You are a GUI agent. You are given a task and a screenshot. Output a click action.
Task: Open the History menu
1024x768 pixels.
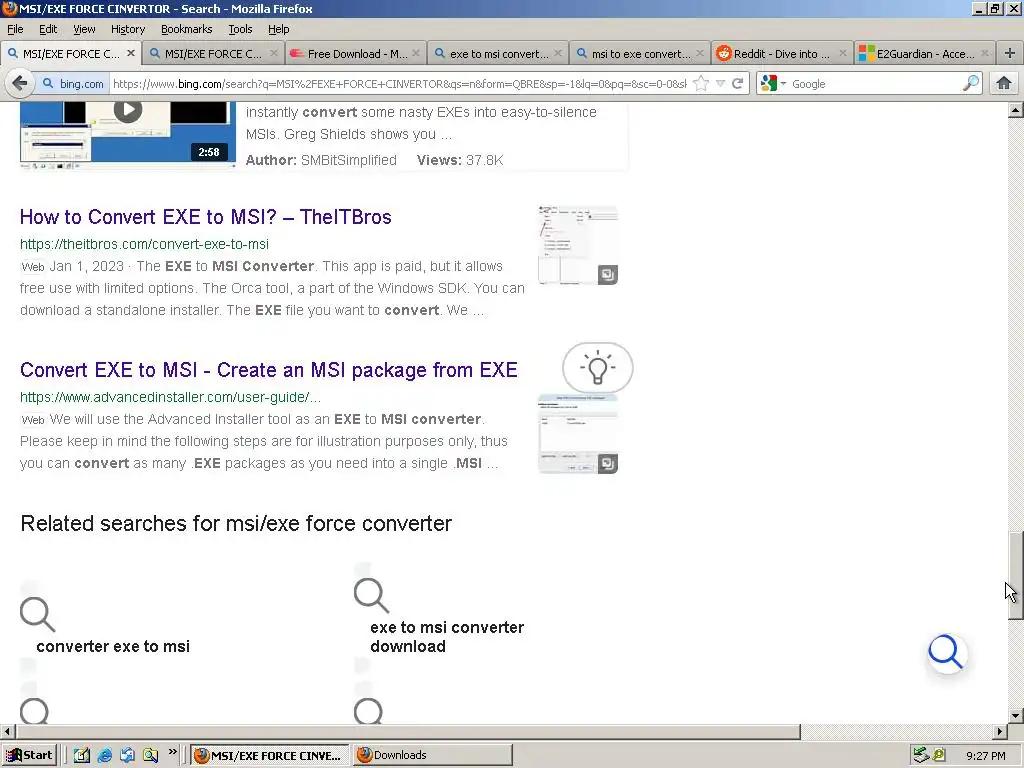pos(127,29)
